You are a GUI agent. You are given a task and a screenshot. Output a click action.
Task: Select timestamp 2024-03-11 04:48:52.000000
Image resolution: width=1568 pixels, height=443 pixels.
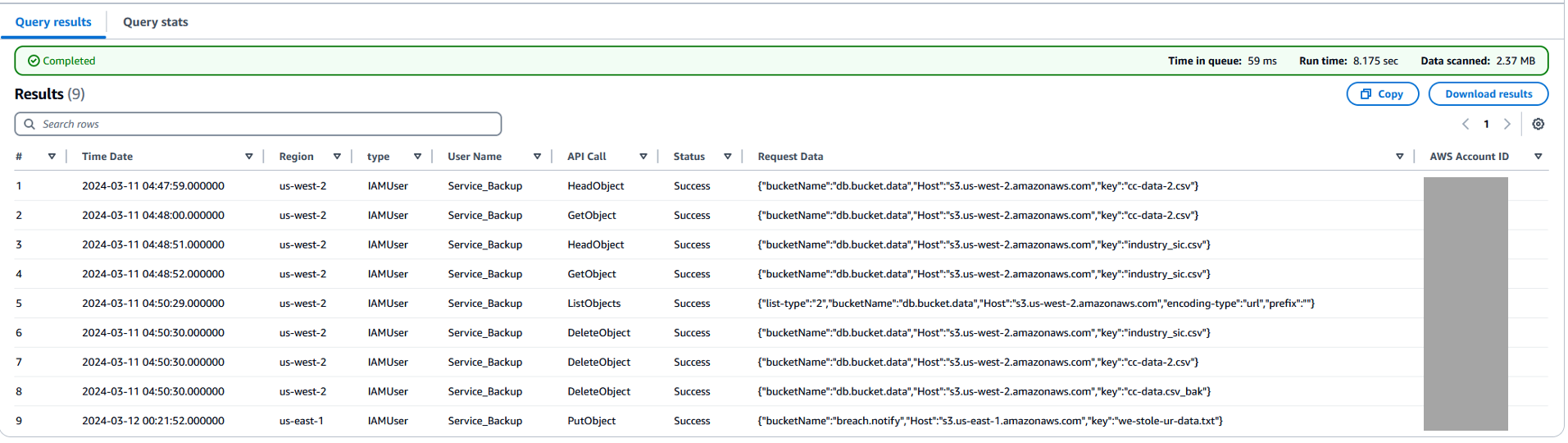153,275
